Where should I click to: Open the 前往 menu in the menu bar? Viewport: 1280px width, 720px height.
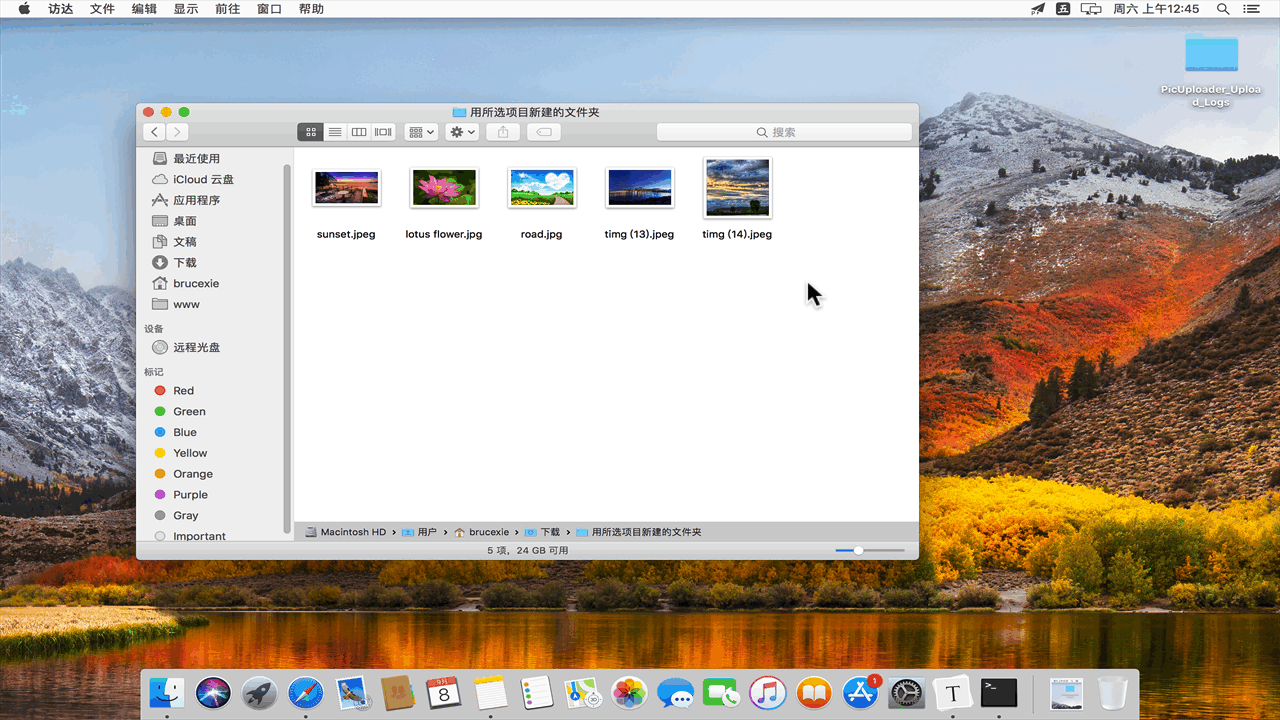[x=229, y=9]
